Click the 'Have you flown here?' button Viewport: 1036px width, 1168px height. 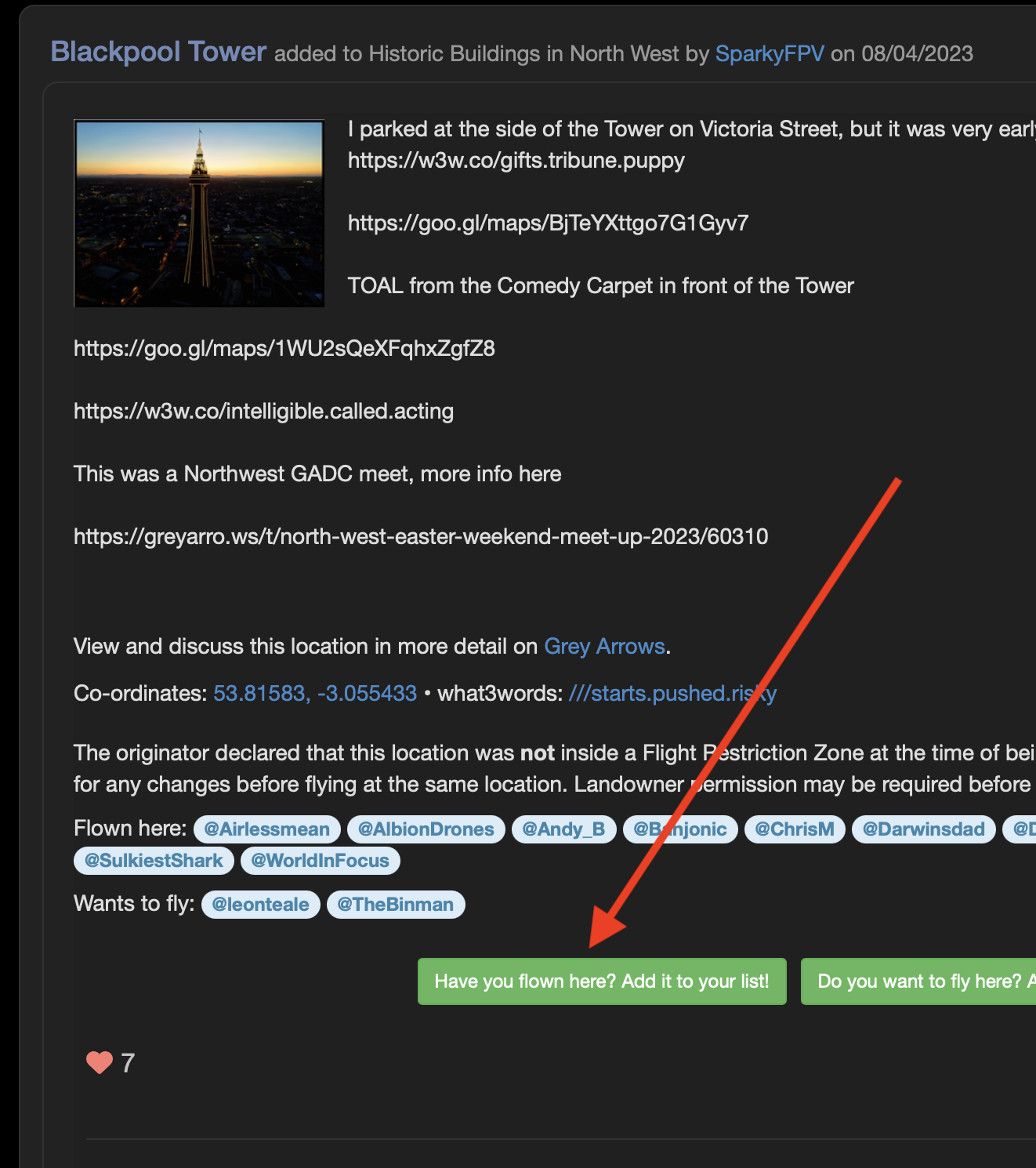pos(601,981)
